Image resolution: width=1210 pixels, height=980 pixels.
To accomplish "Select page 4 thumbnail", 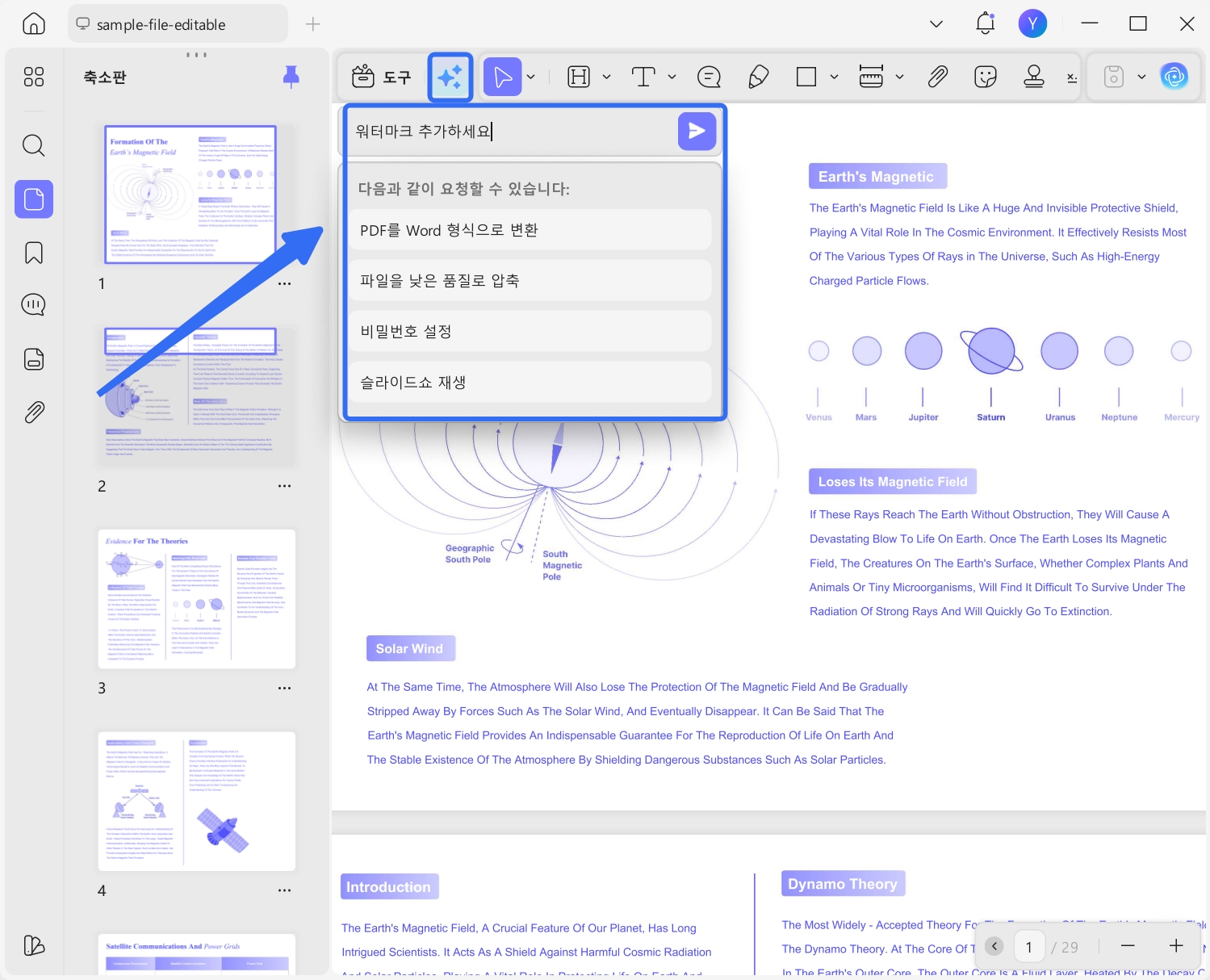I will 197,801.
